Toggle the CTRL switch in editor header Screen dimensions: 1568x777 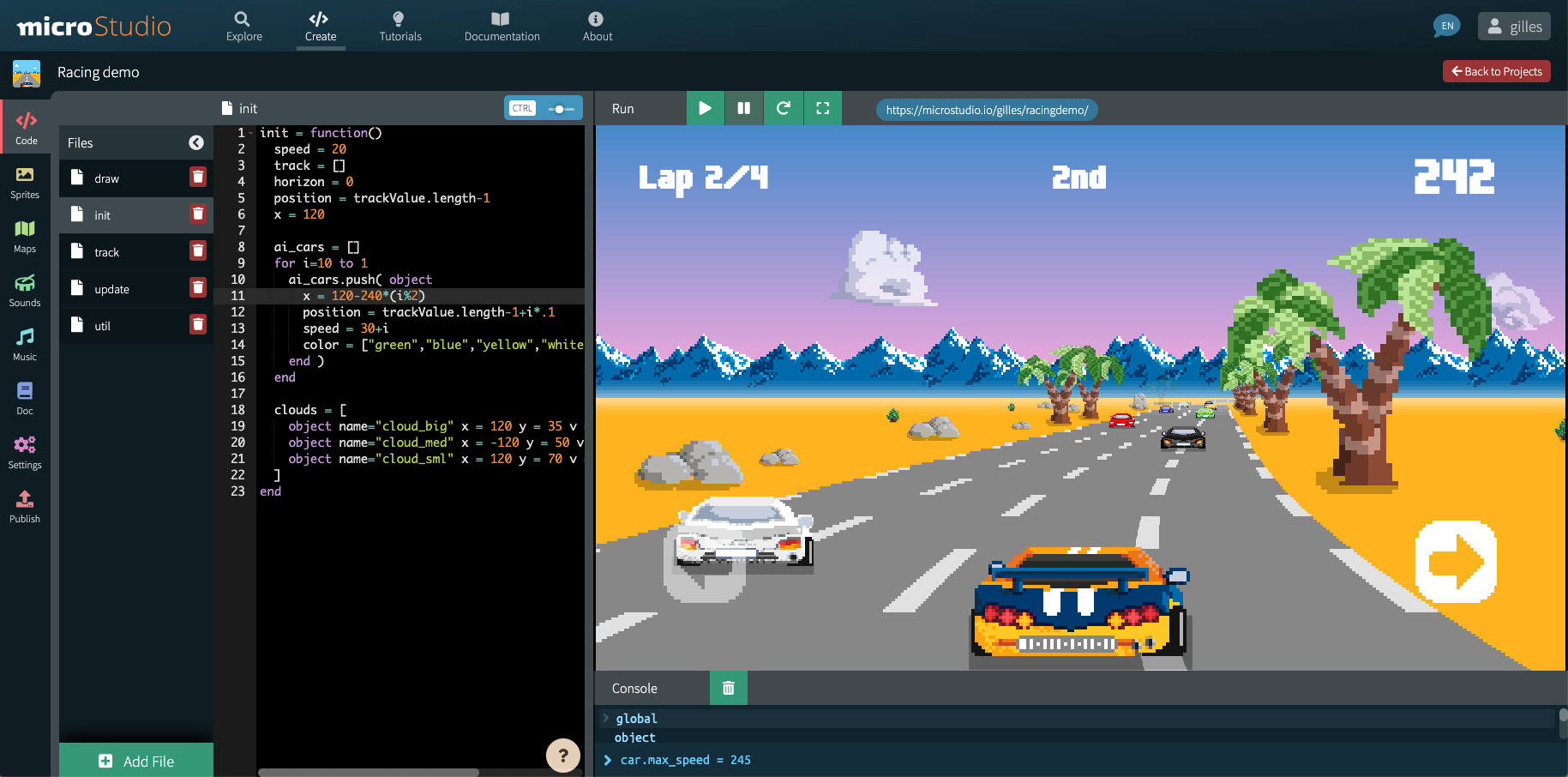point(562,109)
